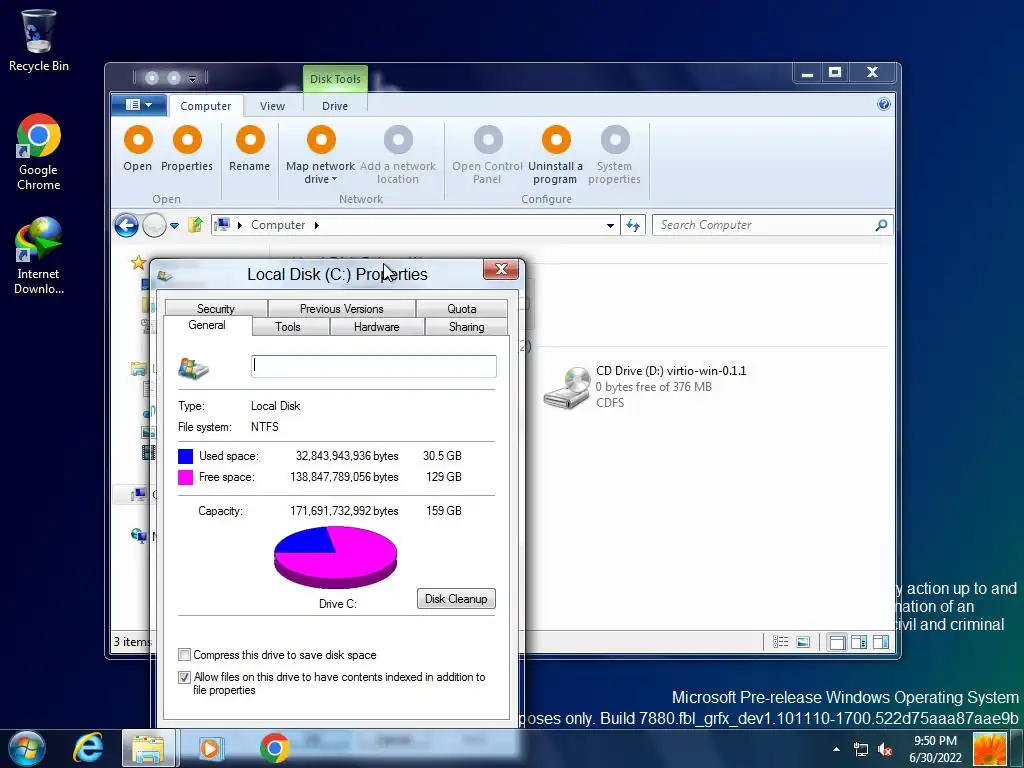1024x768 pixels.
Task: Click the Disk Tools contextual tab header
Action: point(335,79)
